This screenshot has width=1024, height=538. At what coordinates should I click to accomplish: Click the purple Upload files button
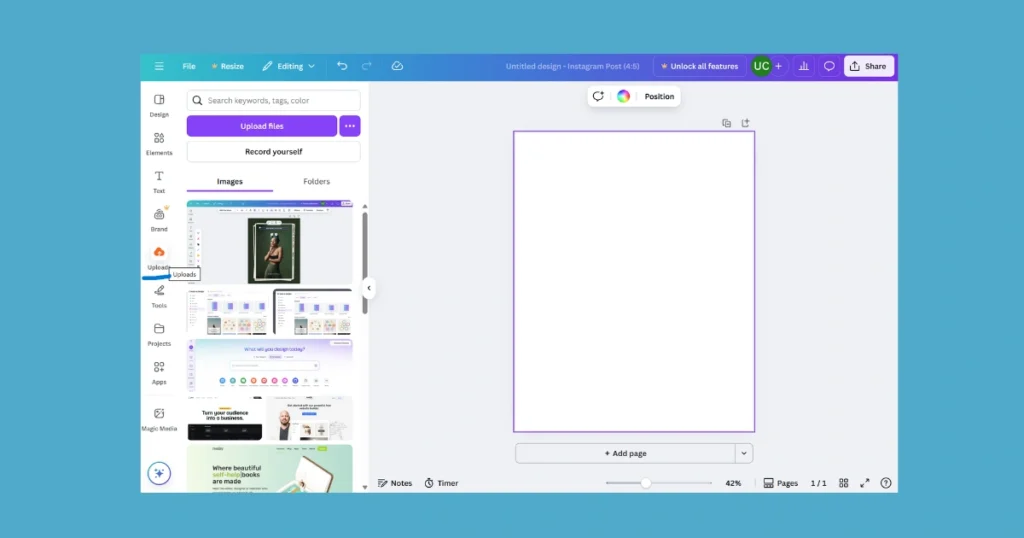(262, 126)
